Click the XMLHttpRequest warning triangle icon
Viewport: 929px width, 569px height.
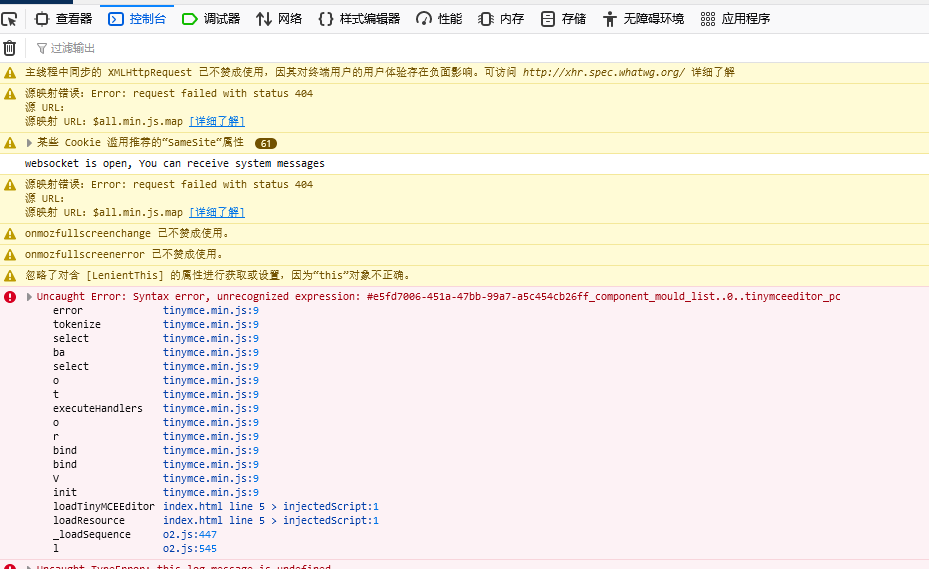10,73
